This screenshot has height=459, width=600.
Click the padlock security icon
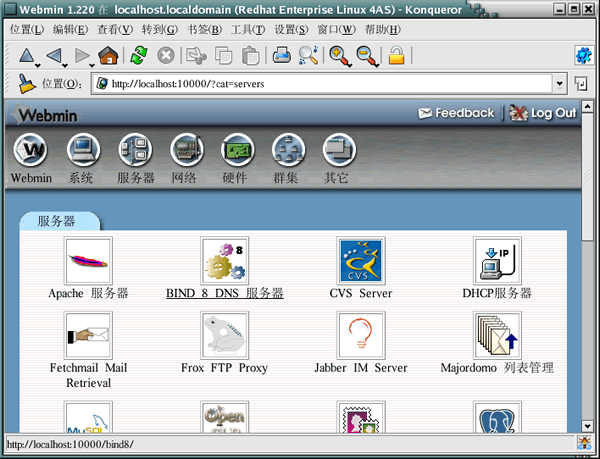click(396, 56)
